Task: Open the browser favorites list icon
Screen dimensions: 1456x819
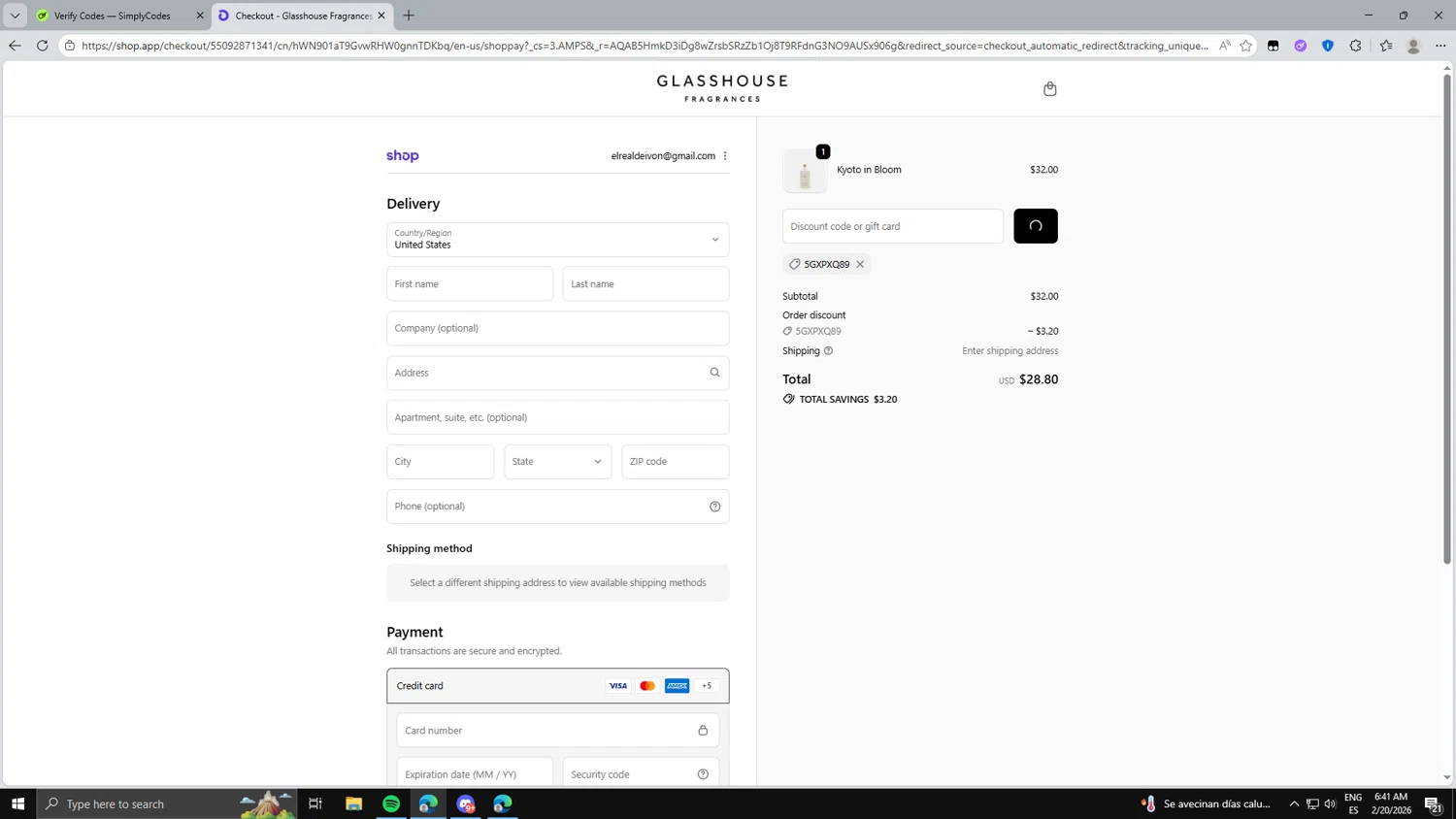Action: pyautogui.click(x=1386, y=46)
